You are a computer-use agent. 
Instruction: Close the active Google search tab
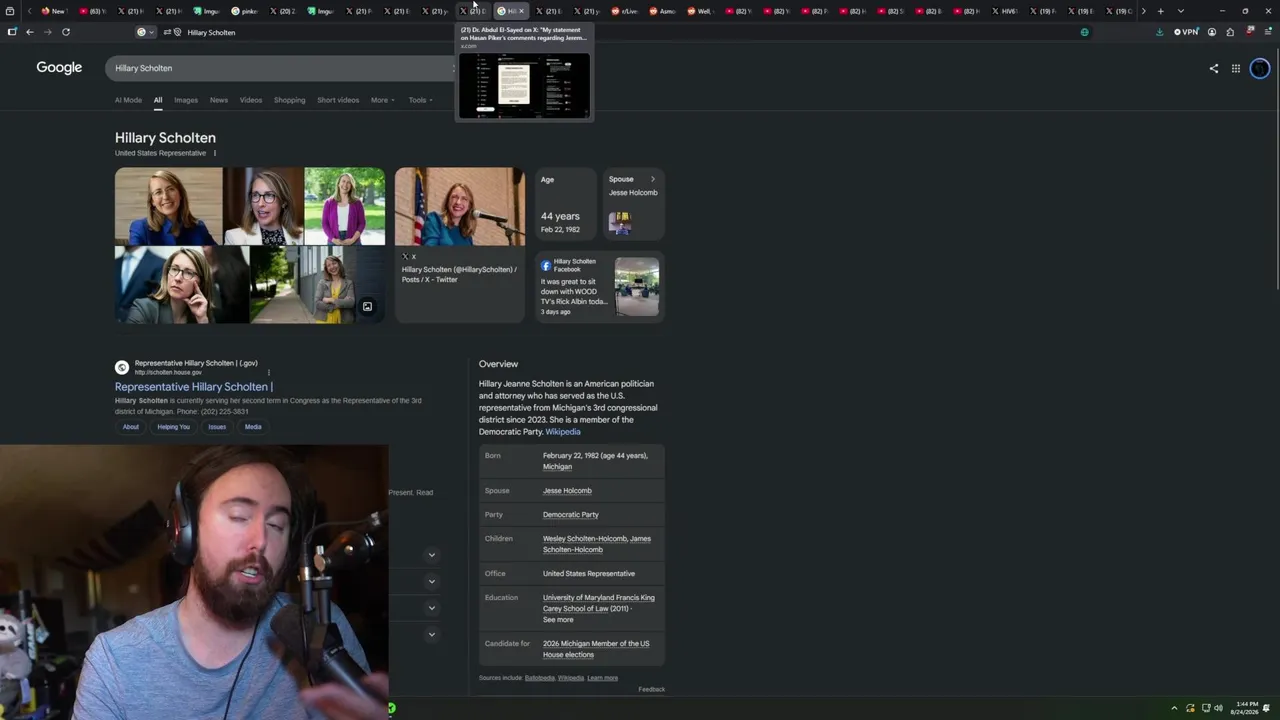[521, 11]
